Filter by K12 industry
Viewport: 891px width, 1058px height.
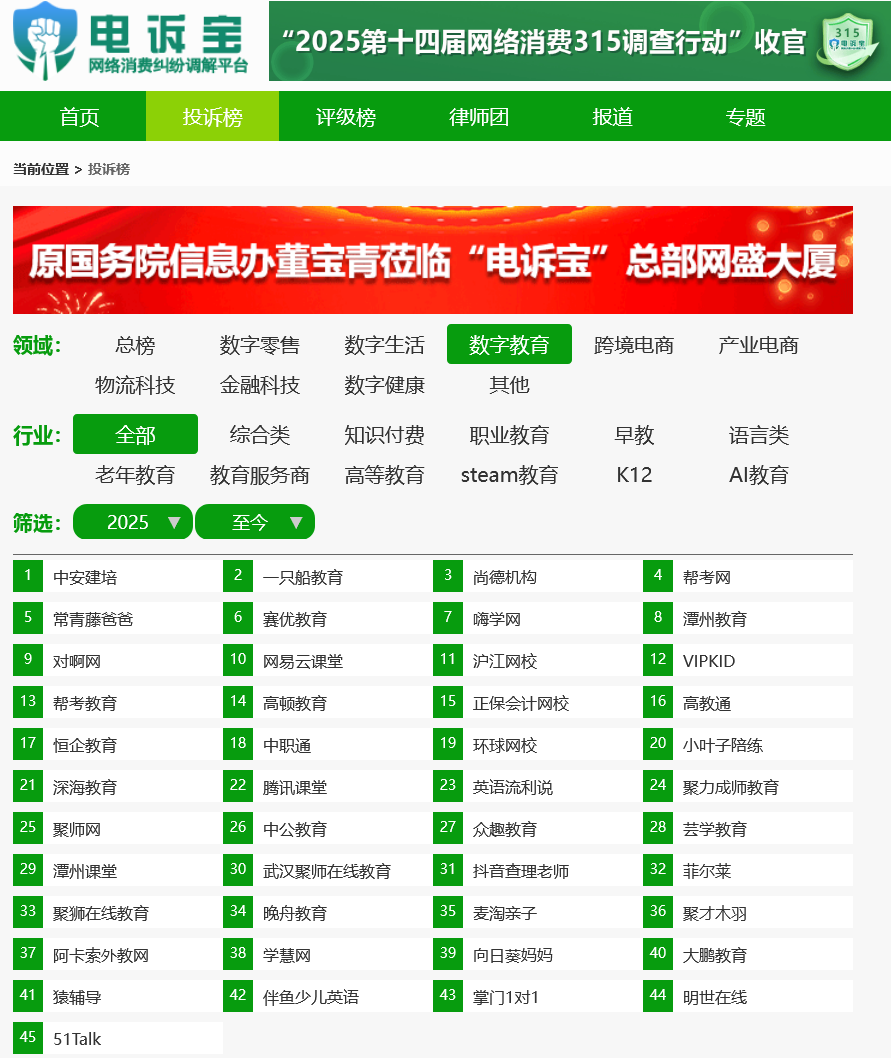[634, 475]
